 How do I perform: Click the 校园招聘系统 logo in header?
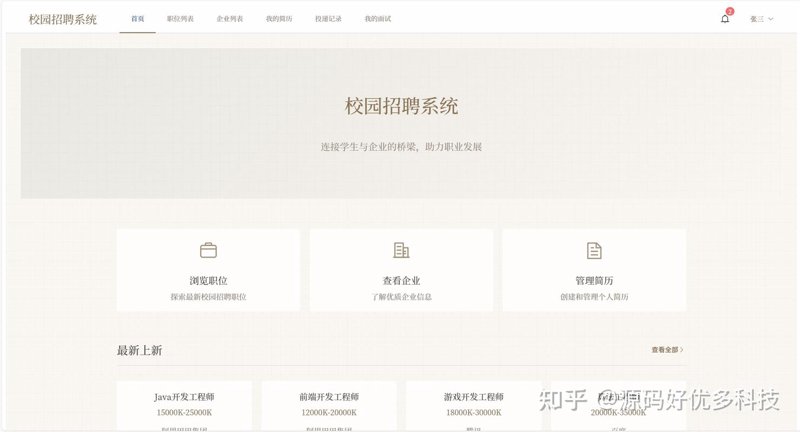(63, 19)
